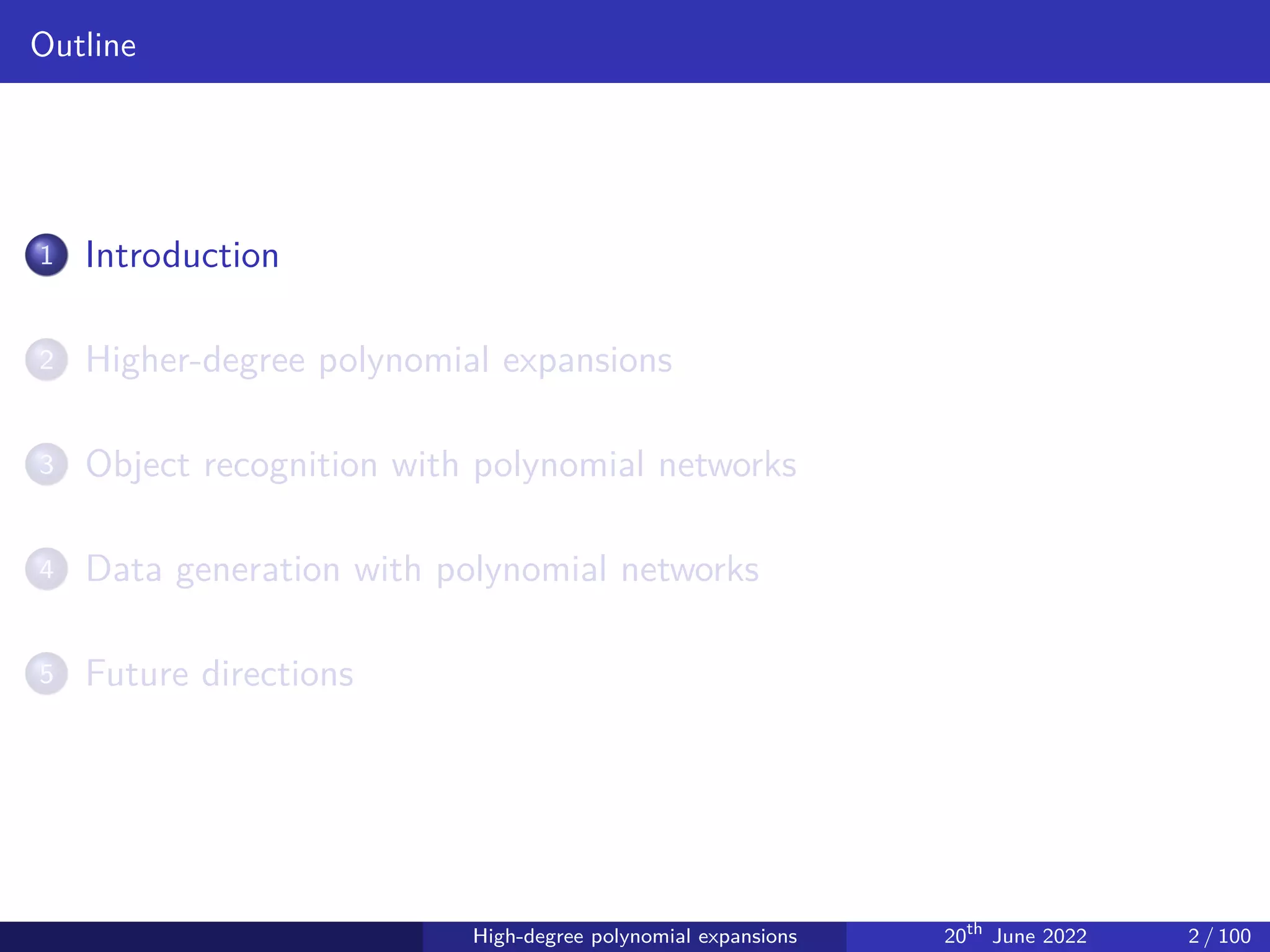Click the Outline slide title
Screen dimensions: 1270x952
point(83,45)
